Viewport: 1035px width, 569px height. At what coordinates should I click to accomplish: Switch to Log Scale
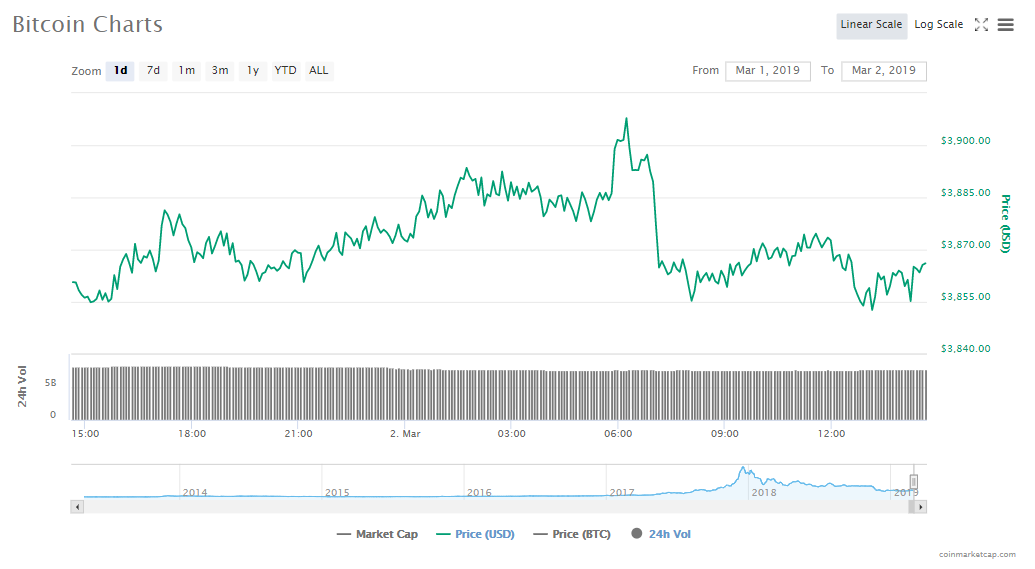coord(938,25)
